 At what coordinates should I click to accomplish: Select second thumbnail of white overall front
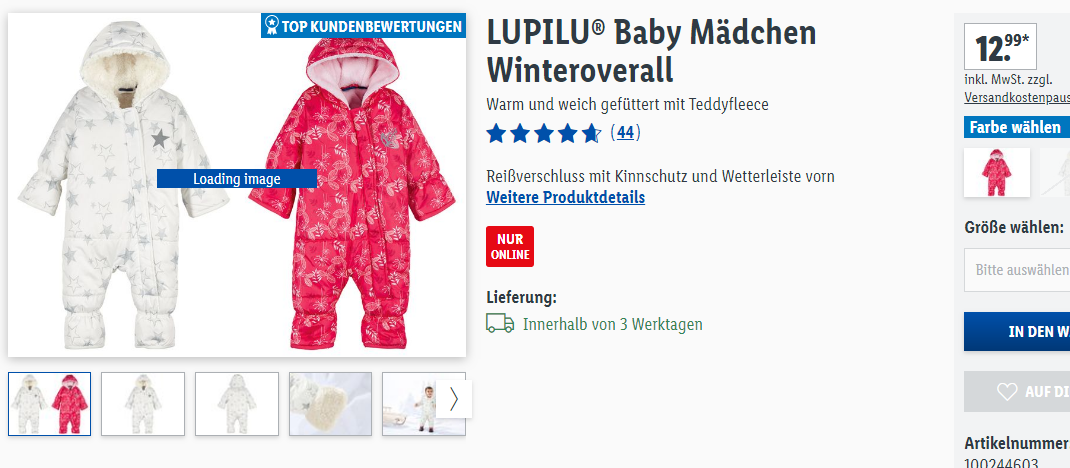coord(143,404)
